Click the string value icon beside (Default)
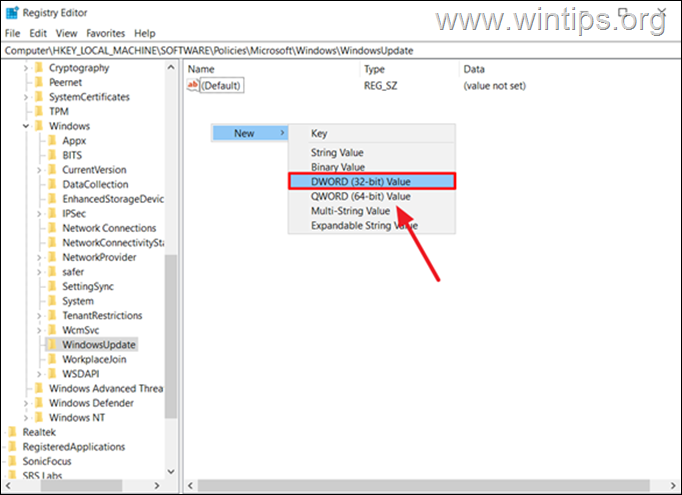682x495 pixels. tap(193, 85)
